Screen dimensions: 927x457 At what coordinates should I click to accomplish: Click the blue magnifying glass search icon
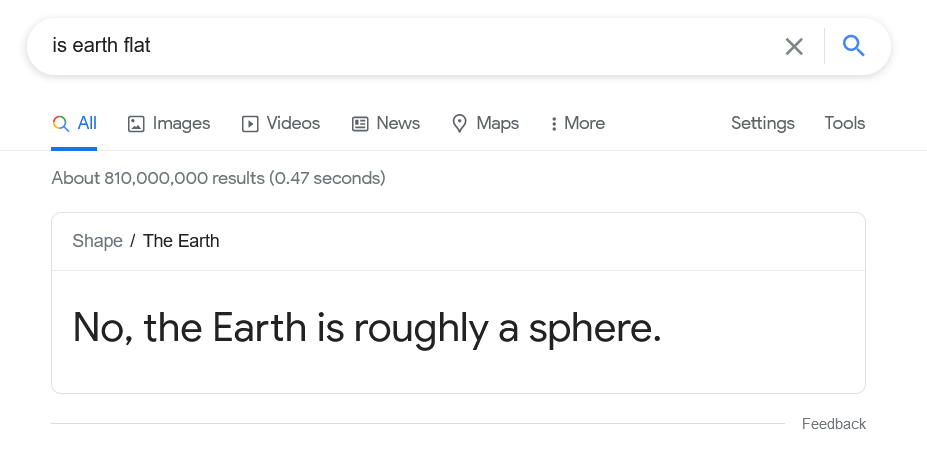854,46
